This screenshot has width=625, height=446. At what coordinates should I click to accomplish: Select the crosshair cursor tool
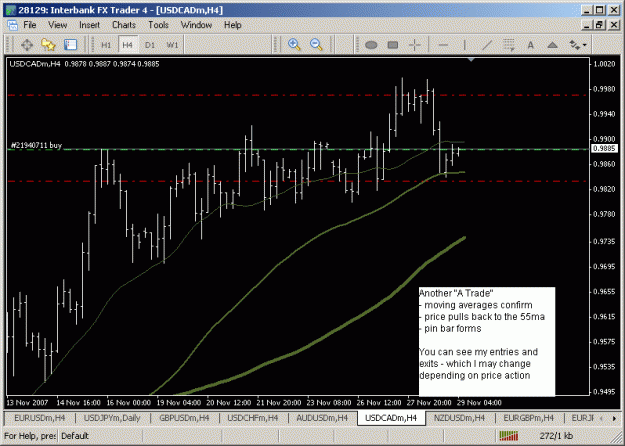coord(415,45)
